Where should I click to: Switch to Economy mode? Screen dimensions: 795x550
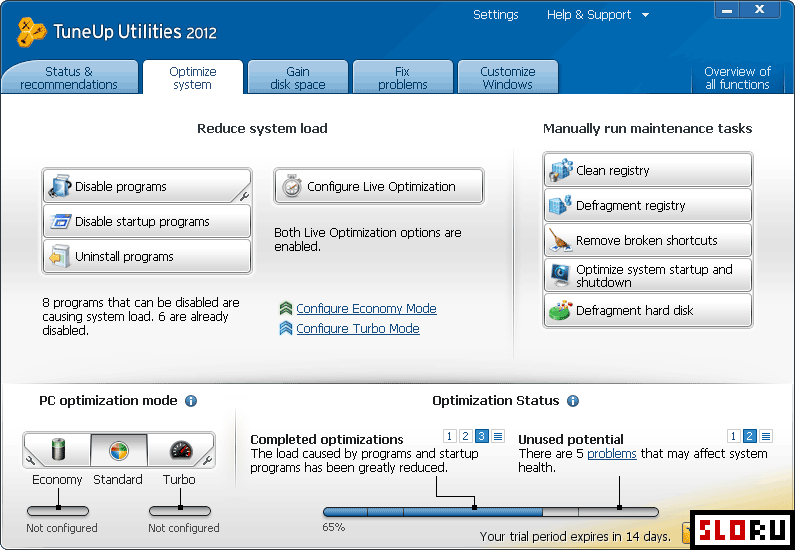(58, 450)
